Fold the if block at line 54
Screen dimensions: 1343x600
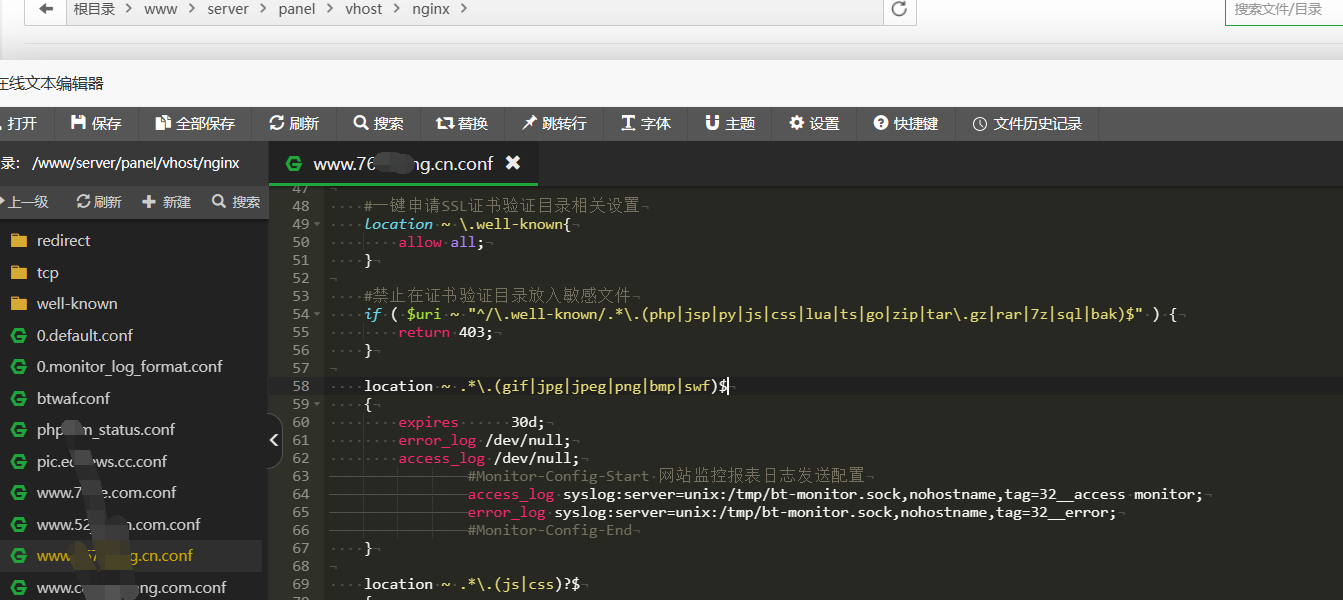tap(317, 314)
